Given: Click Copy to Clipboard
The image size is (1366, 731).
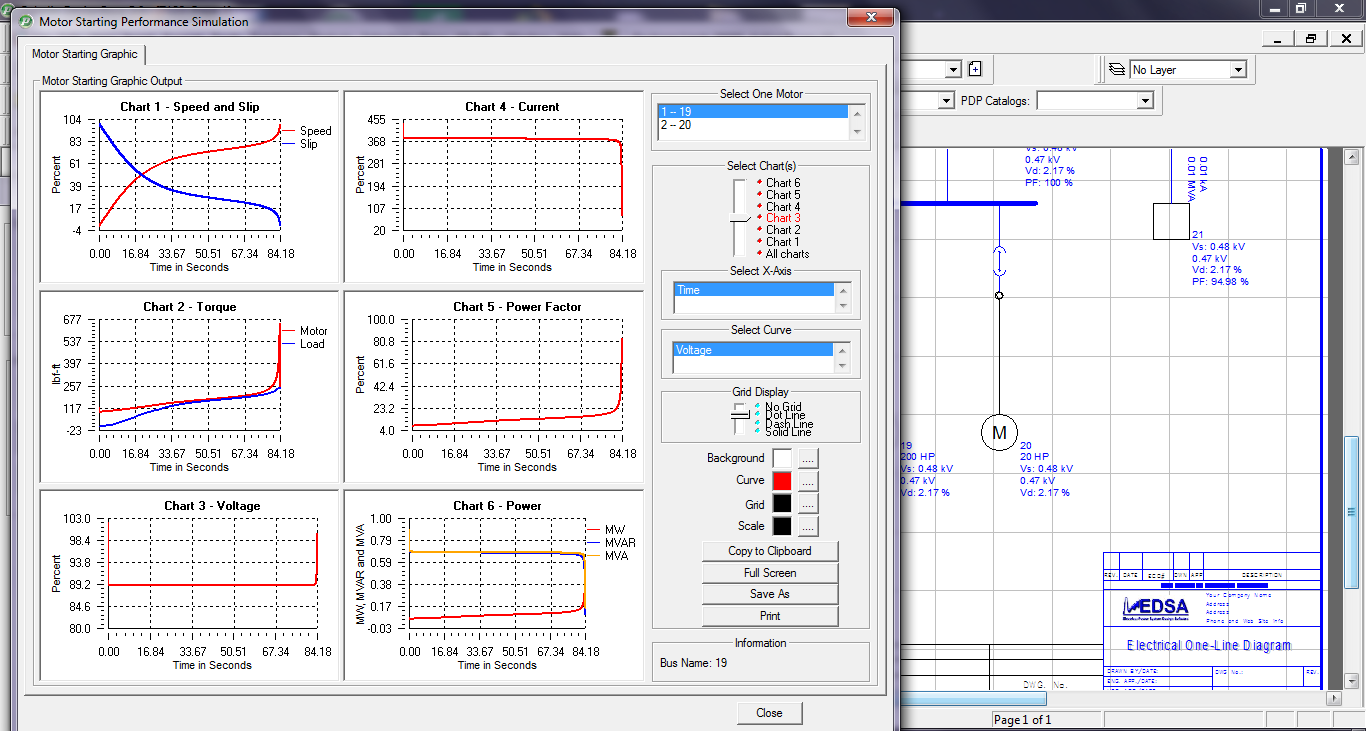Looking at the screenshot, I should (770, 551).
